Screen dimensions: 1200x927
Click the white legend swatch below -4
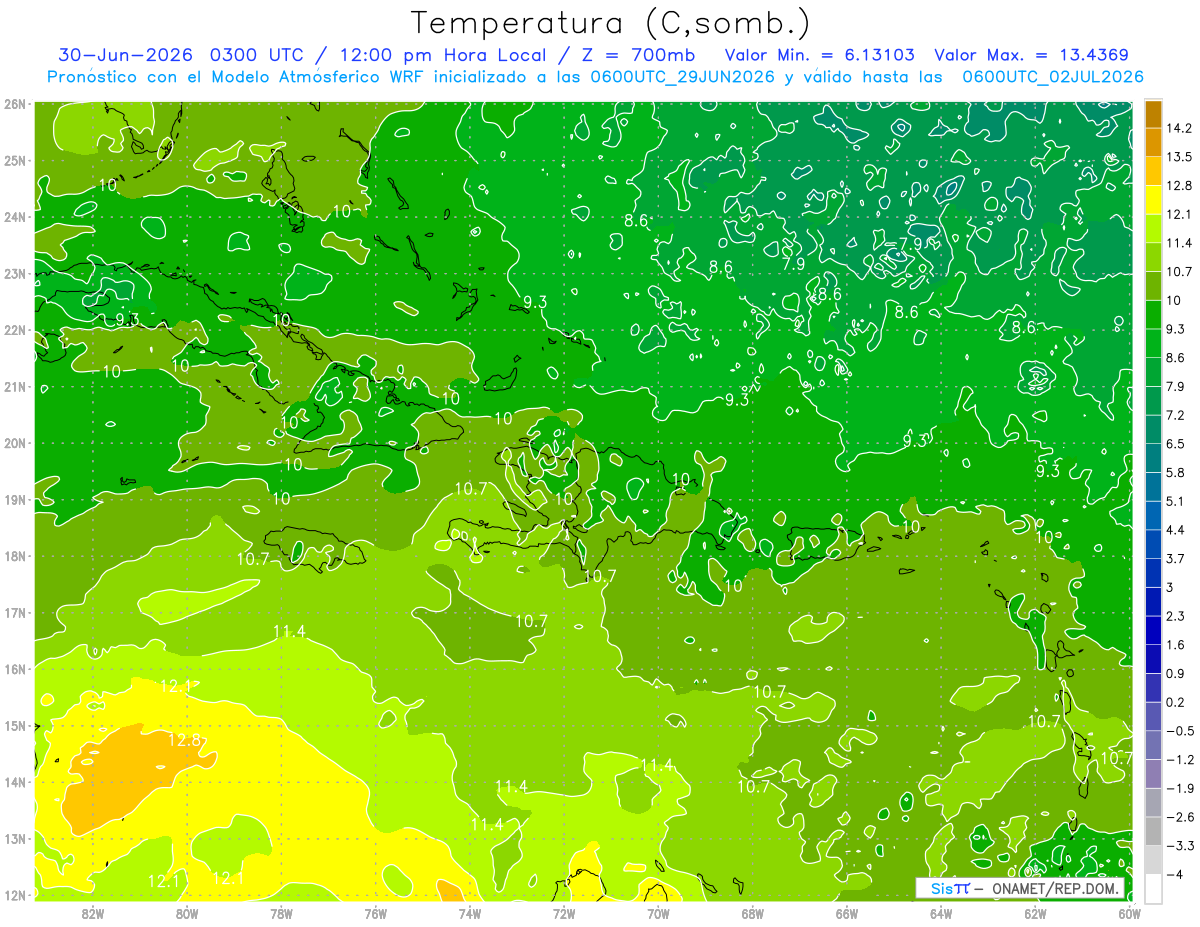click(x=1153, y=889)
